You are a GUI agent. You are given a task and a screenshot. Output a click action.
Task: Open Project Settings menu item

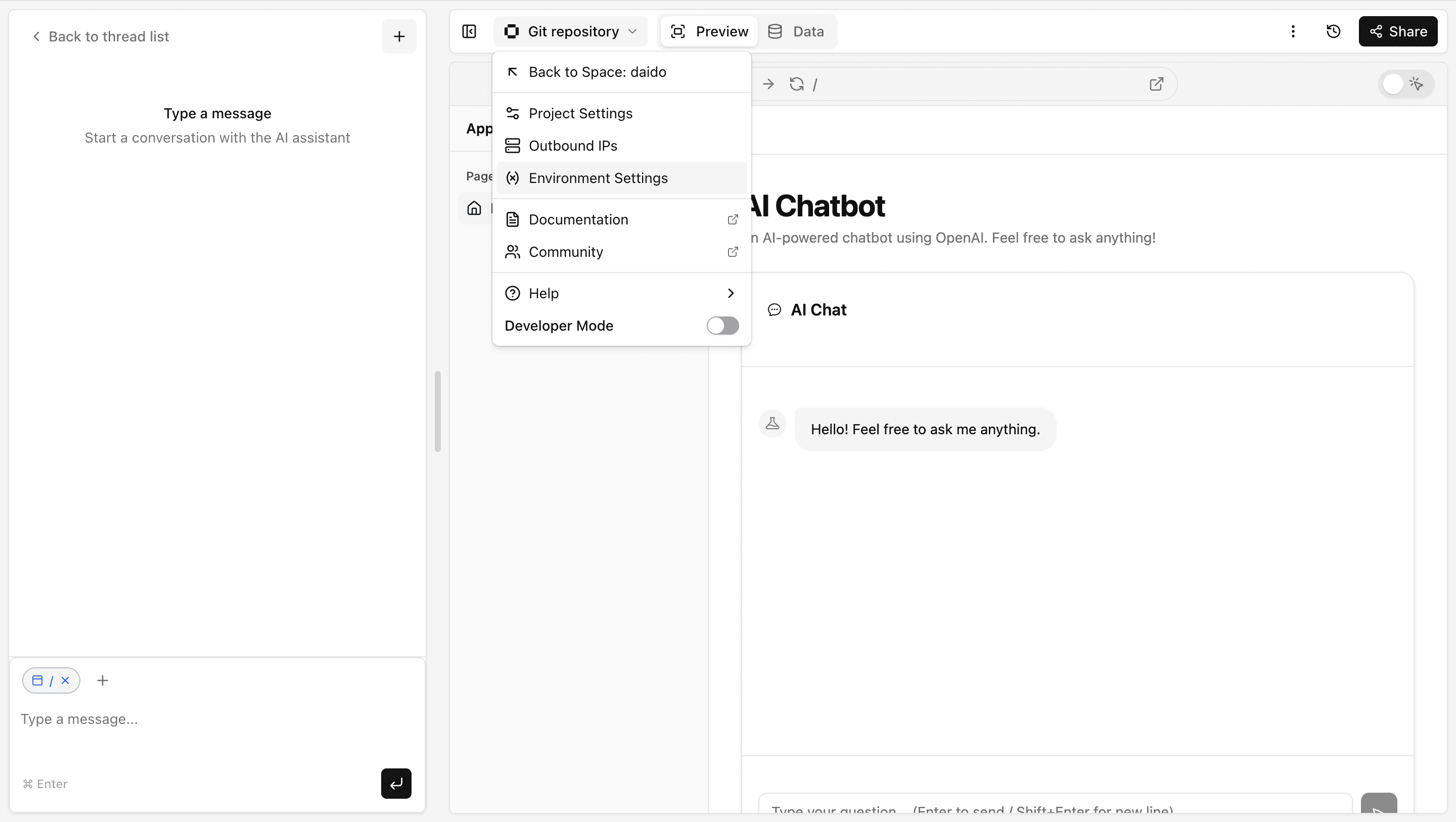(x=622, y=113)
